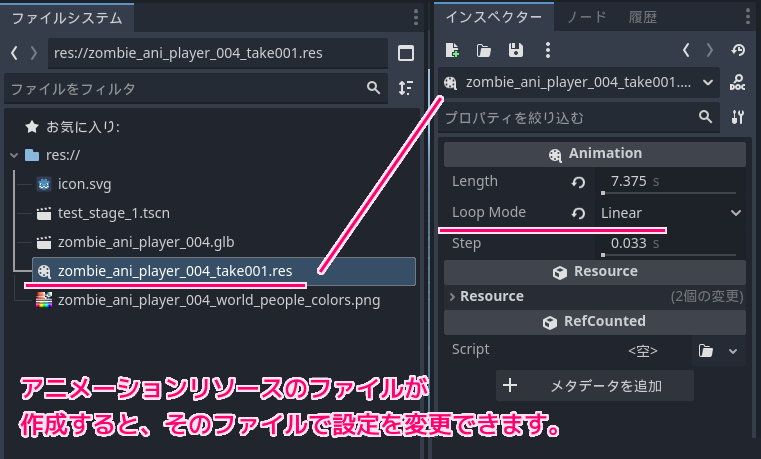Click the load resource folder icon
Screen dimensions: 761x459
click(x=484, y=50)
